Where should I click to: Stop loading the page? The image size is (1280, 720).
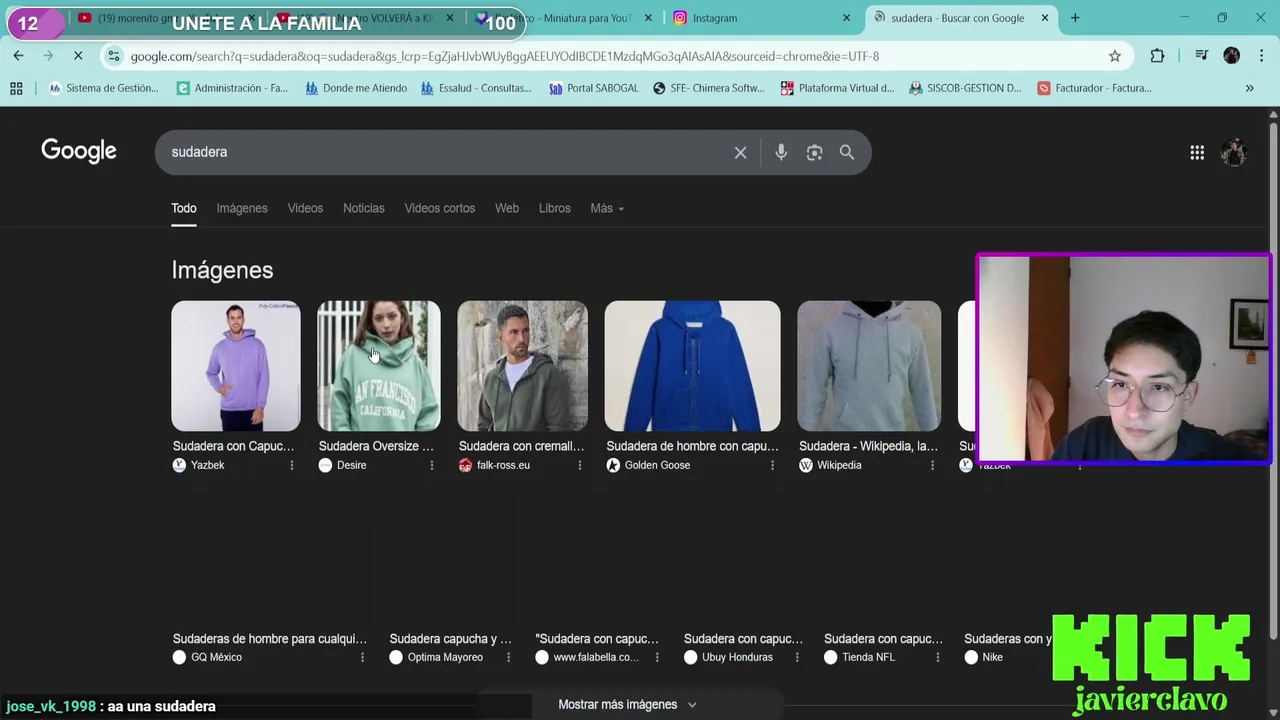pyautogui.click(x=78, y=56)
